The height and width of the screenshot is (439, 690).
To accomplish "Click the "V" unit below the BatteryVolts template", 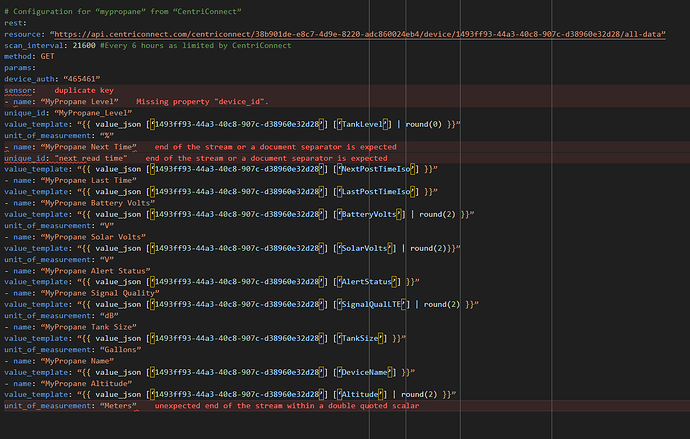I will (x=106, y=226).
